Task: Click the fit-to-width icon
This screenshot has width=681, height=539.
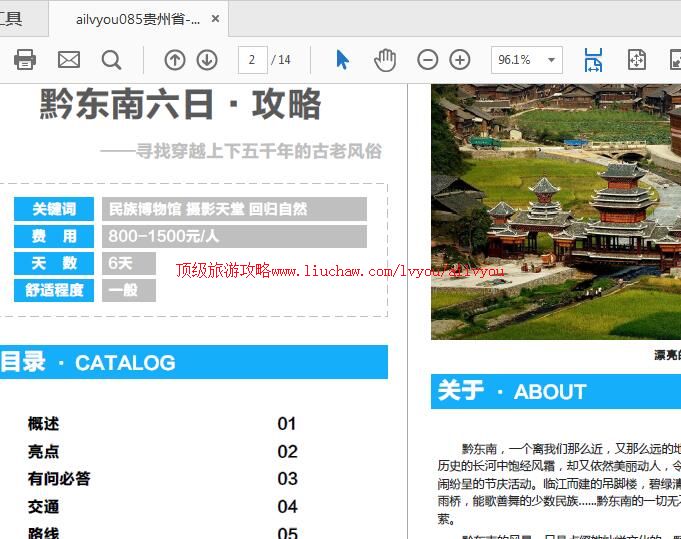Action: tap(593, 60)
